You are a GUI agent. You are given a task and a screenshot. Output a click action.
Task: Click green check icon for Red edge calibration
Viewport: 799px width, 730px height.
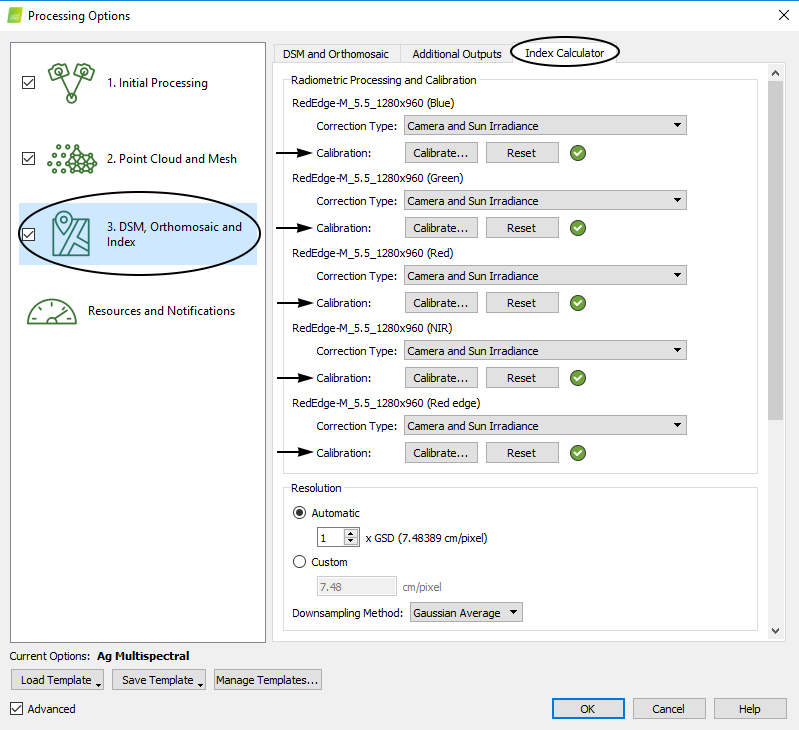[578, 453]
